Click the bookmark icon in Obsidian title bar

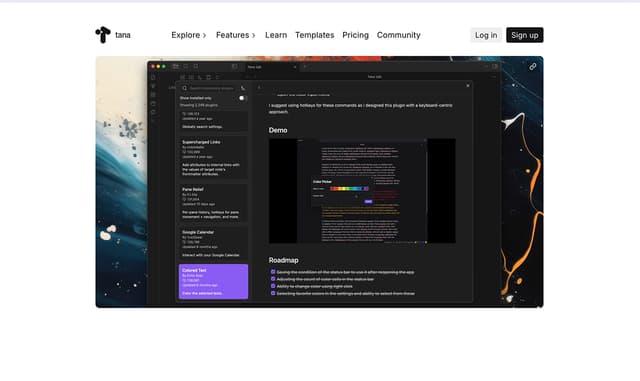click(x=196, y=66)
